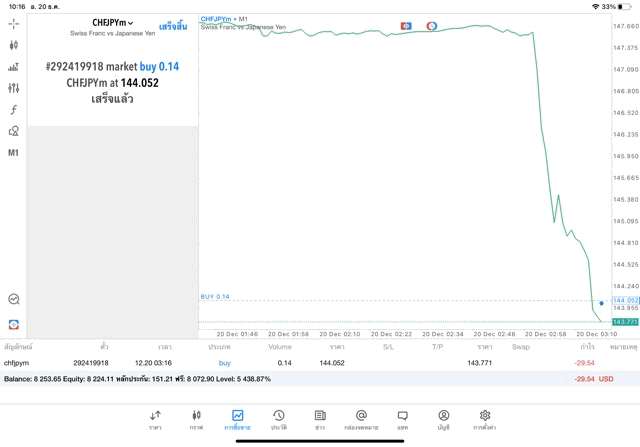Tap the blue เสร็จสิ้น done button
The image size is (640, 447).
tap(173, 27)
